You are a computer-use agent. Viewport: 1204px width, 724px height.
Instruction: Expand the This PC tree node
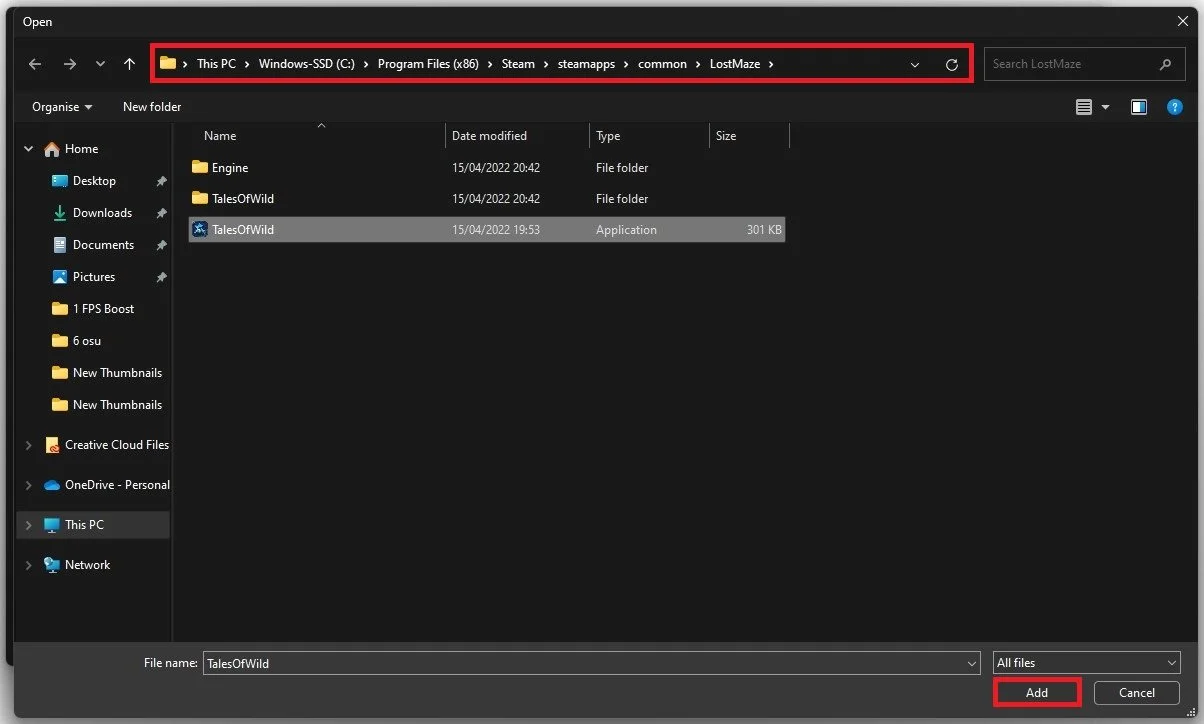[29, 525]
